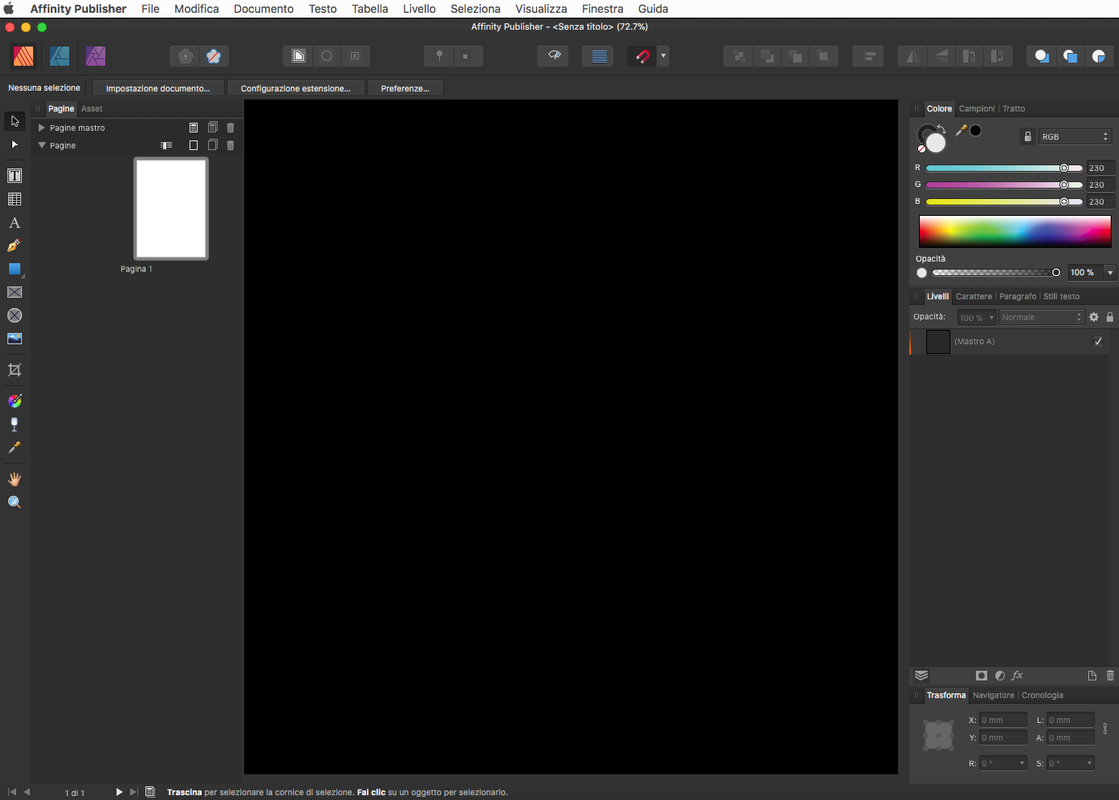1119x800 pixels.
Task: Open the Livello menu
Action: point(419,9)
